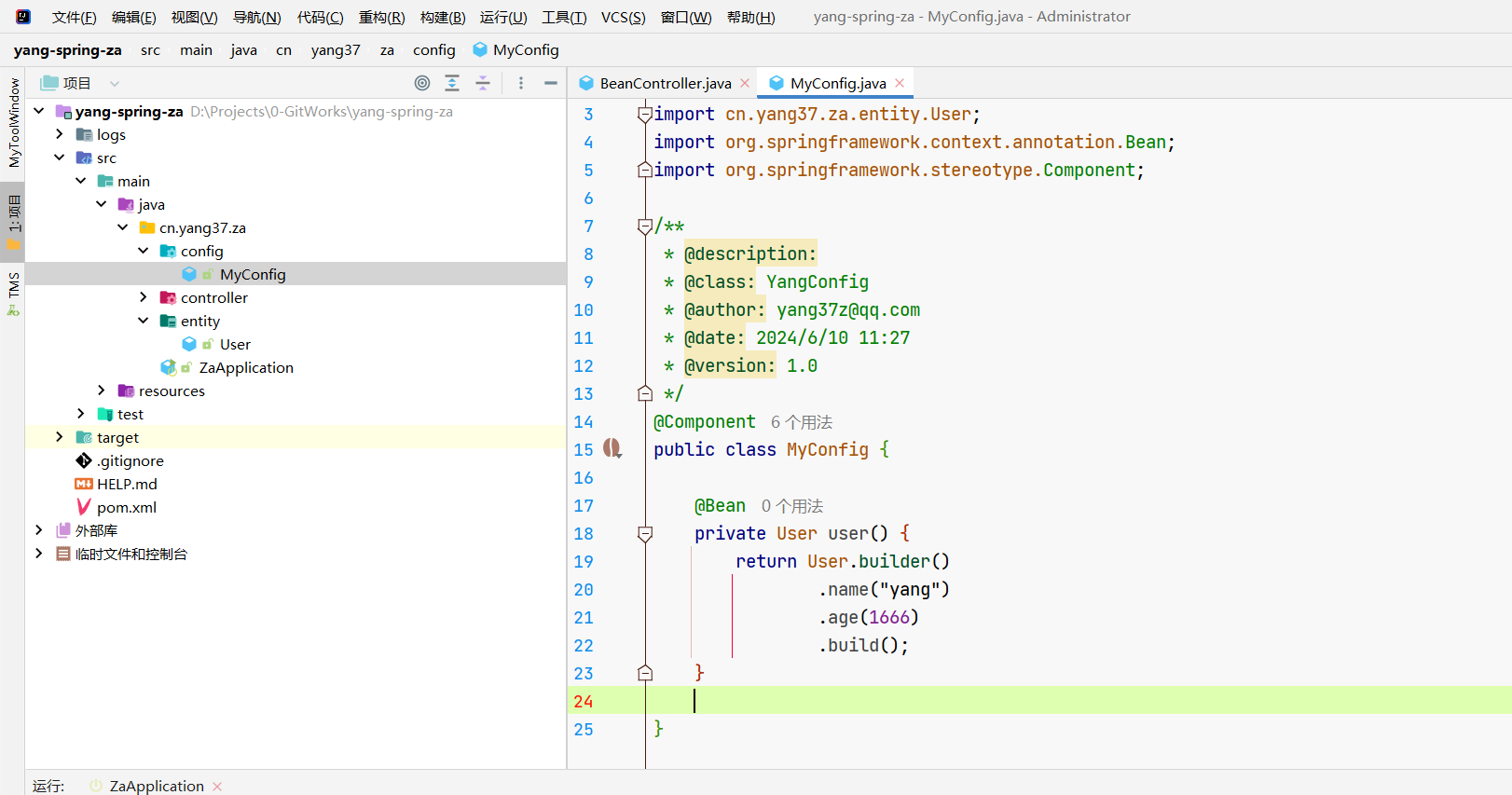This screenshot has height=795, width=1512.
Task: Open the 导航(N) menu
Action: [256, 17]
